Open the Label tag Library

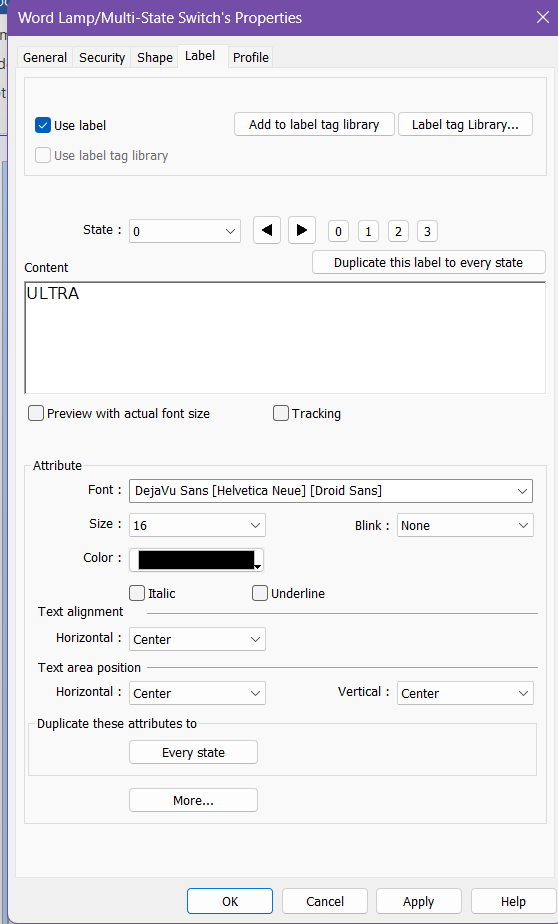[x=465, y=124]
